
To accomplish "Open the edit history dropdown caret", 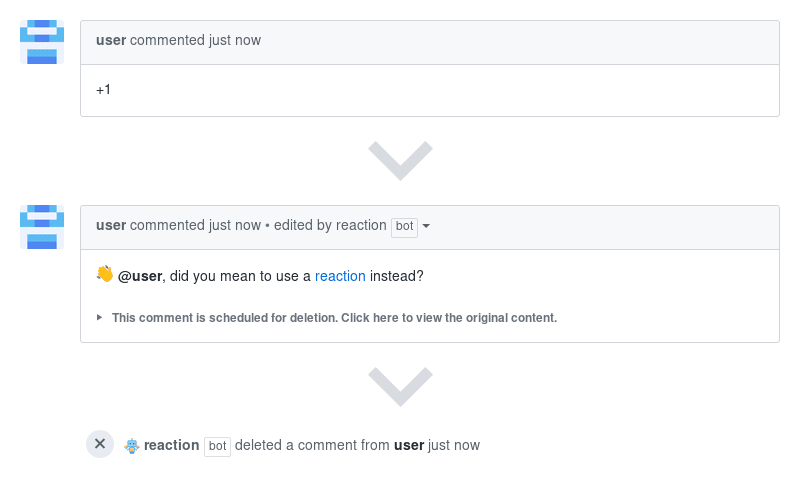I will [x=427, y=226].
